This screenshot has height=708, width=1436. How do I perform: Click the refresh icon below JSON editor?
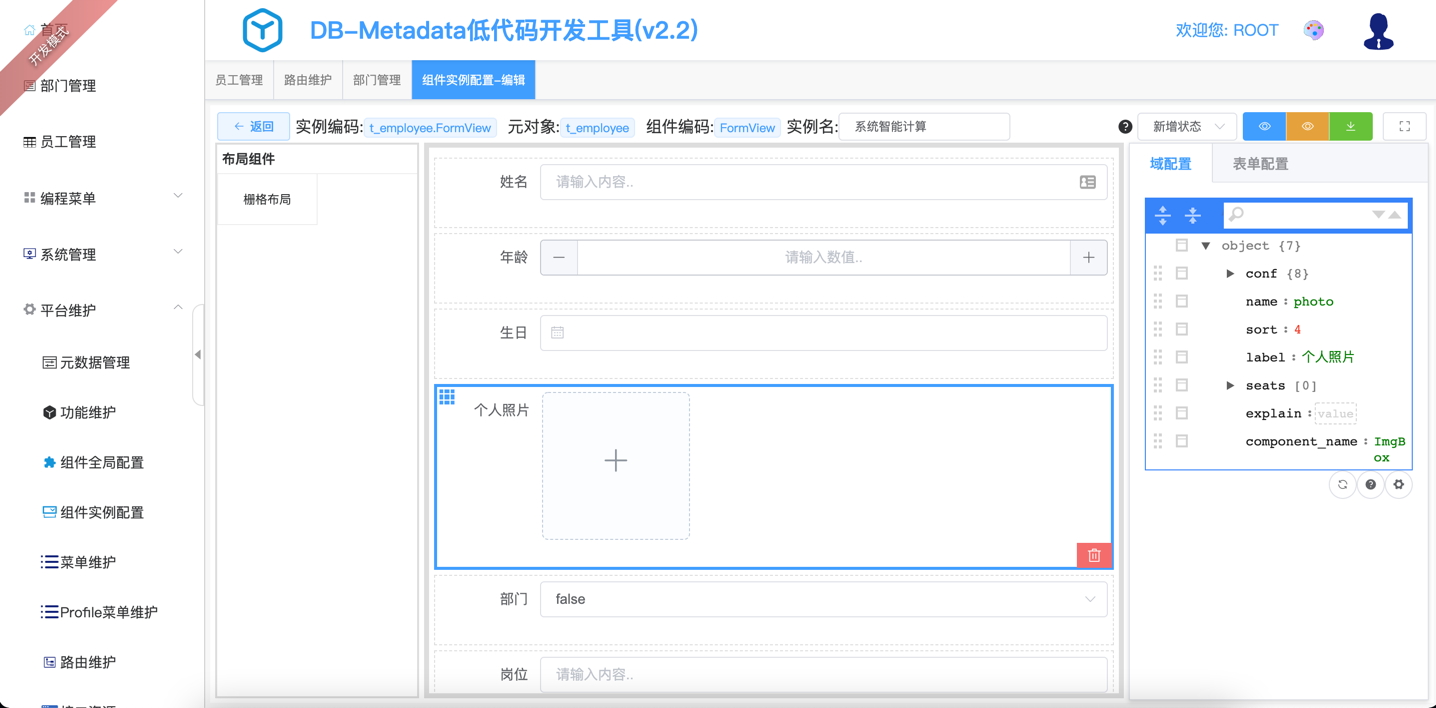[x=1343, y=485]
